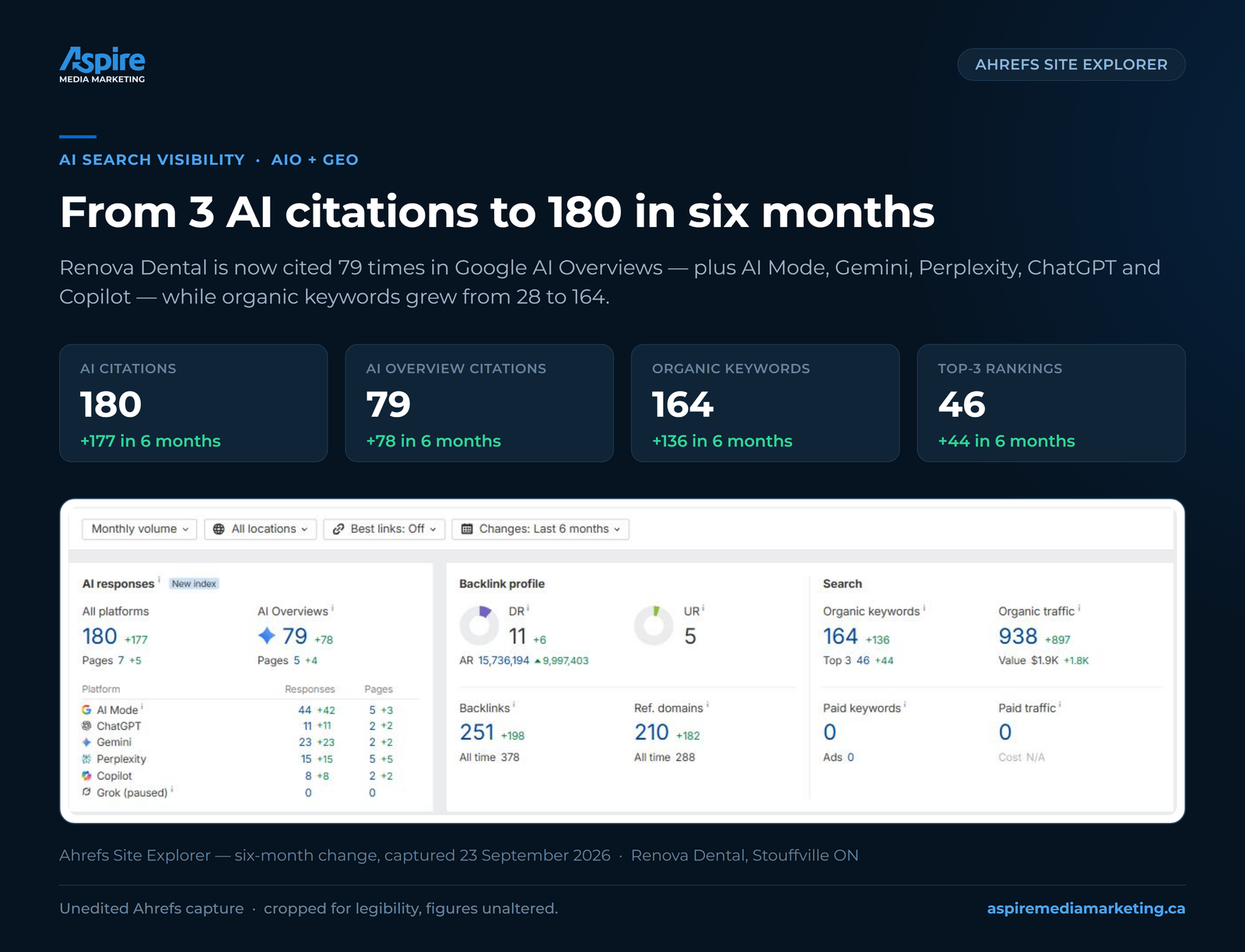
Task: Click the calendar icon beside Changes
Action: point(467,529)
